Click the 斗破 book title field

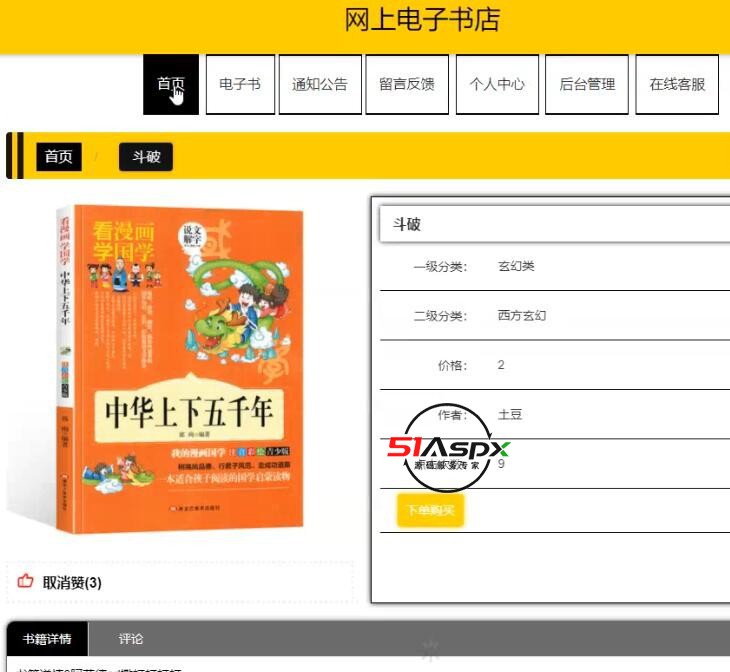pos(554,224)
